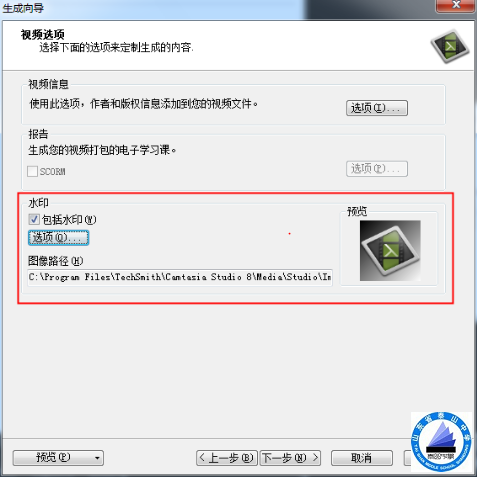Image resolution: width=477 pixels, height=477 pixels.
Task: Cancel the wizard via 取消
Action: coord(362,458)
